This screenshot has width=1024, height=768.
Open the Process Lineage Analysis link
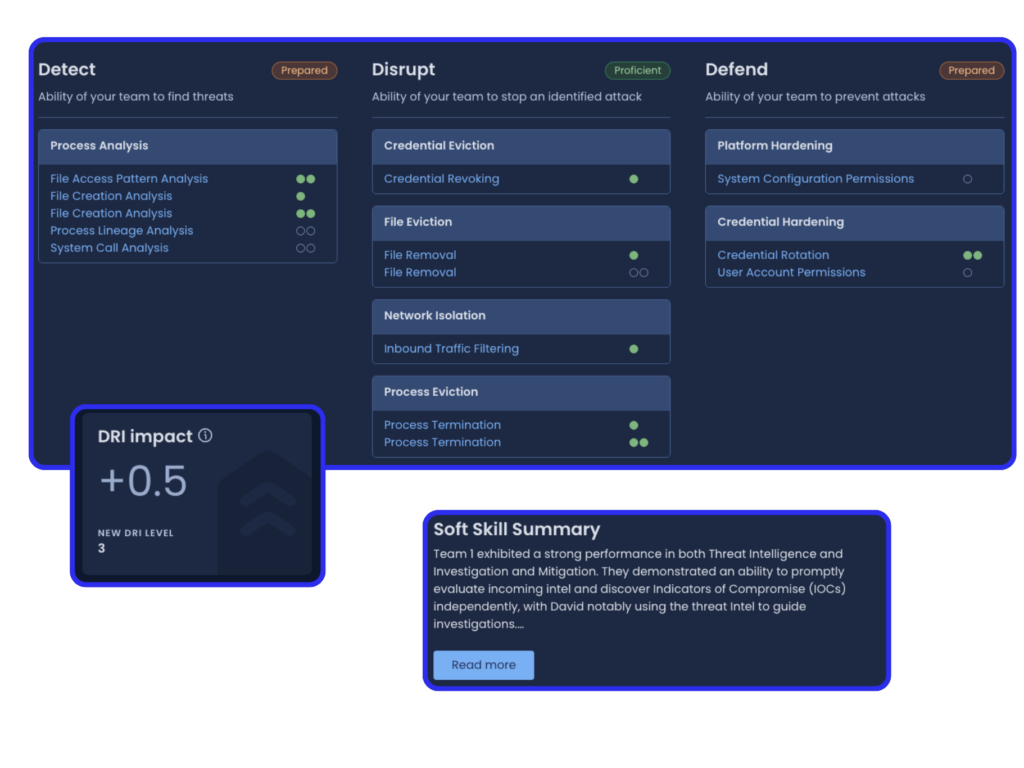121,231
